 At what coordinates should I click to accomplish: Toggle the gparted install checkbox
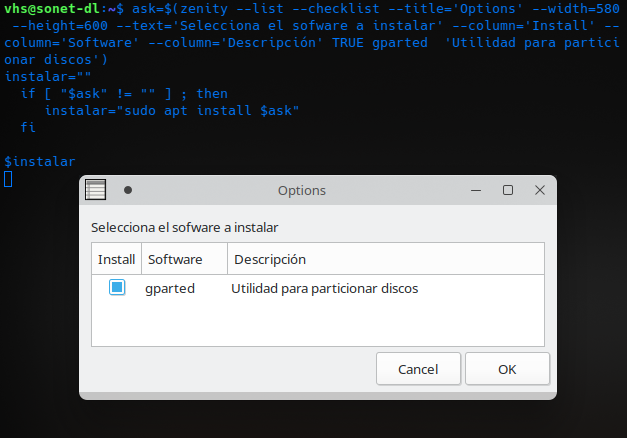117,288
